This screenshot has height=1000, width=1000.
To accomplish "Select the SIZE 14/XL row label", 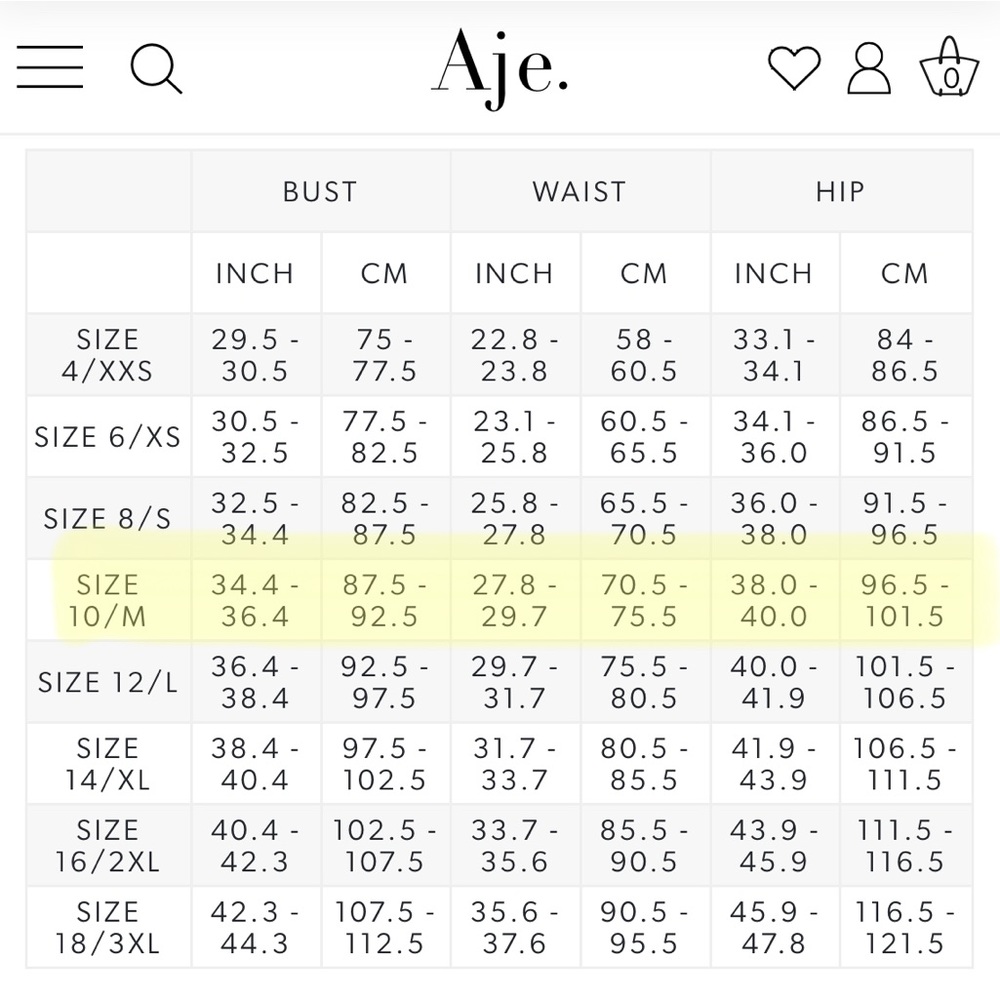I will click(x=108, y=763).
